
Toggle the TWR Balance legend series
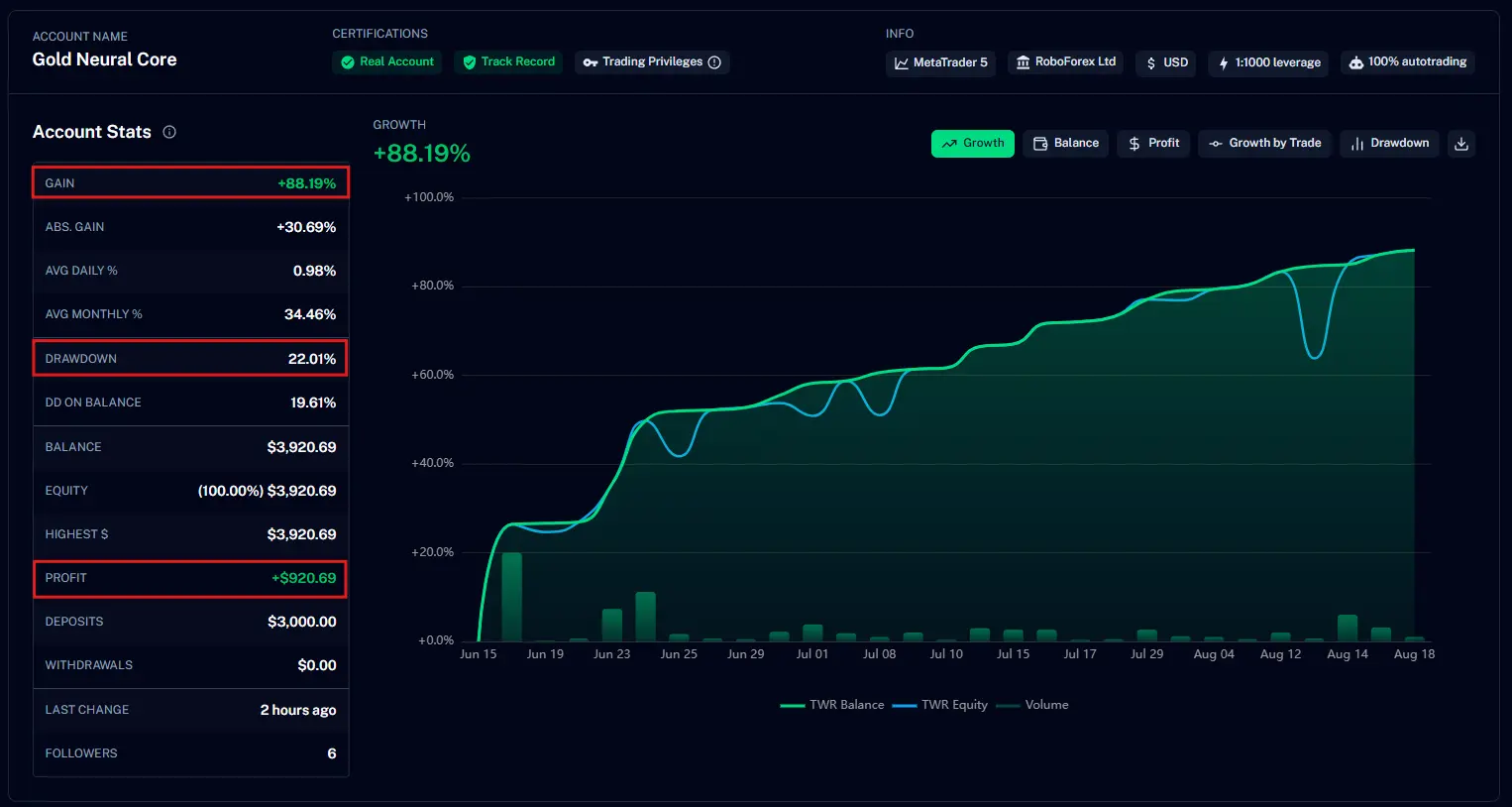832,705
